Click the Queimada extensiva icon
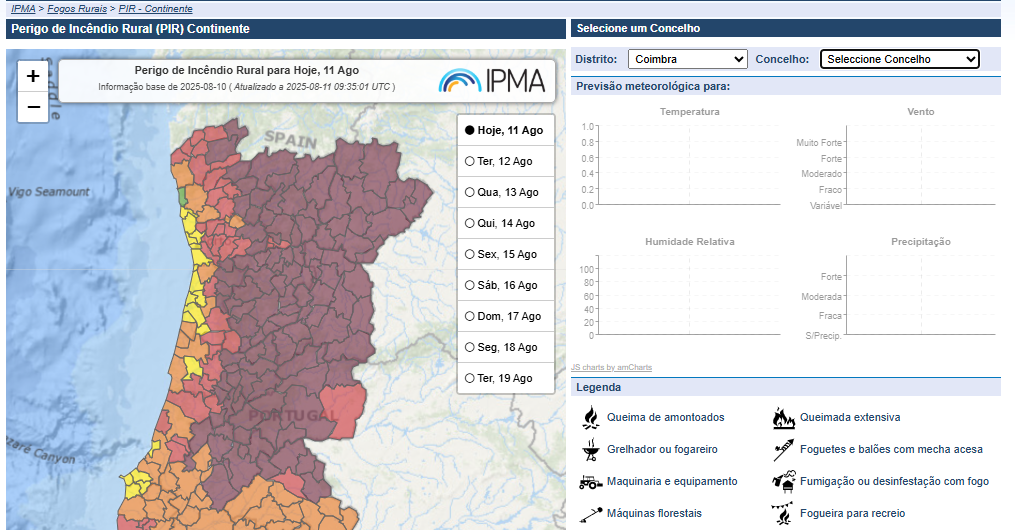The height and width of the screenshot is (530, 1015). [783, 417]
